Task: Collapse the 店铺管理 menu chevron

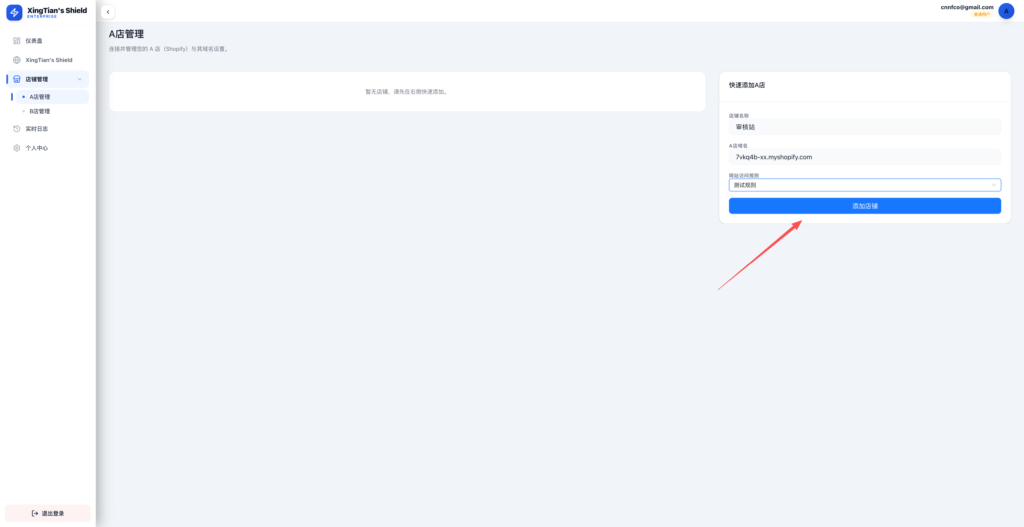Action: pyautogui.click(x=80, y=79)
